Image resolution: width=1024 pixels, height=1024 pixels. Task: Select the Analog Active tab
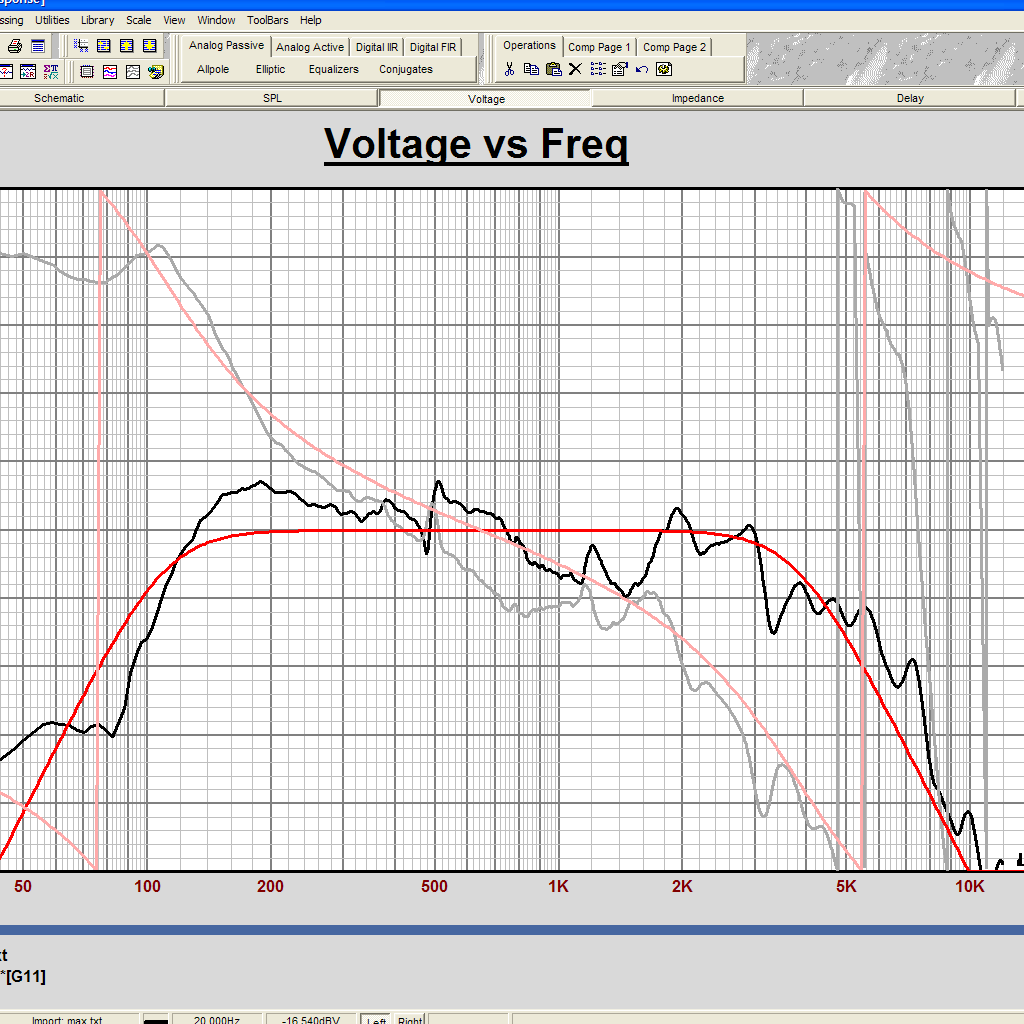point(310,47)
